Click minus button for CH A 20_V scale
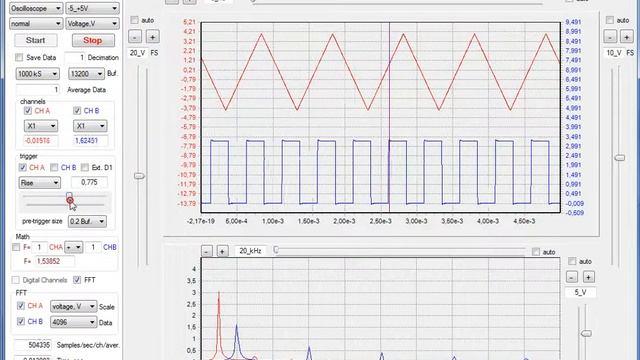 coord(135,37)
